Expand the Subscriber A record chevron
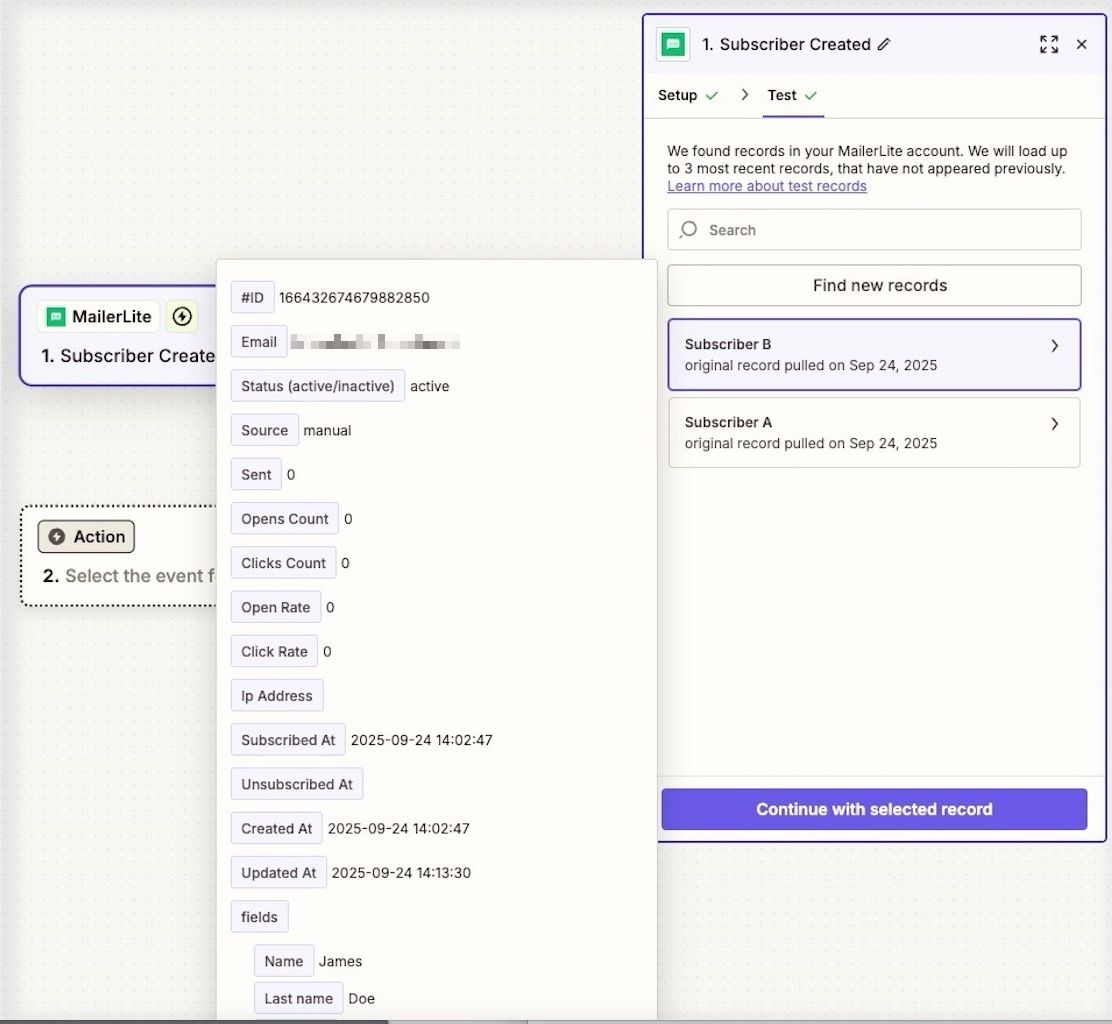 point(1055,423)
